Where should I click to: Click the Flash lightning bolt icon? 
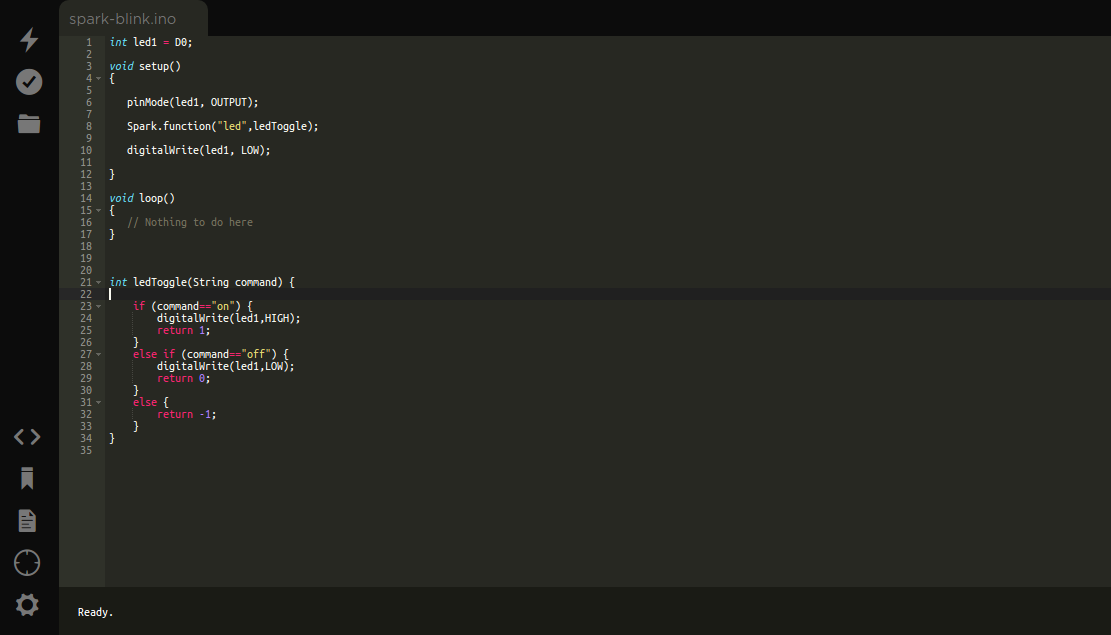coord(29,40)
